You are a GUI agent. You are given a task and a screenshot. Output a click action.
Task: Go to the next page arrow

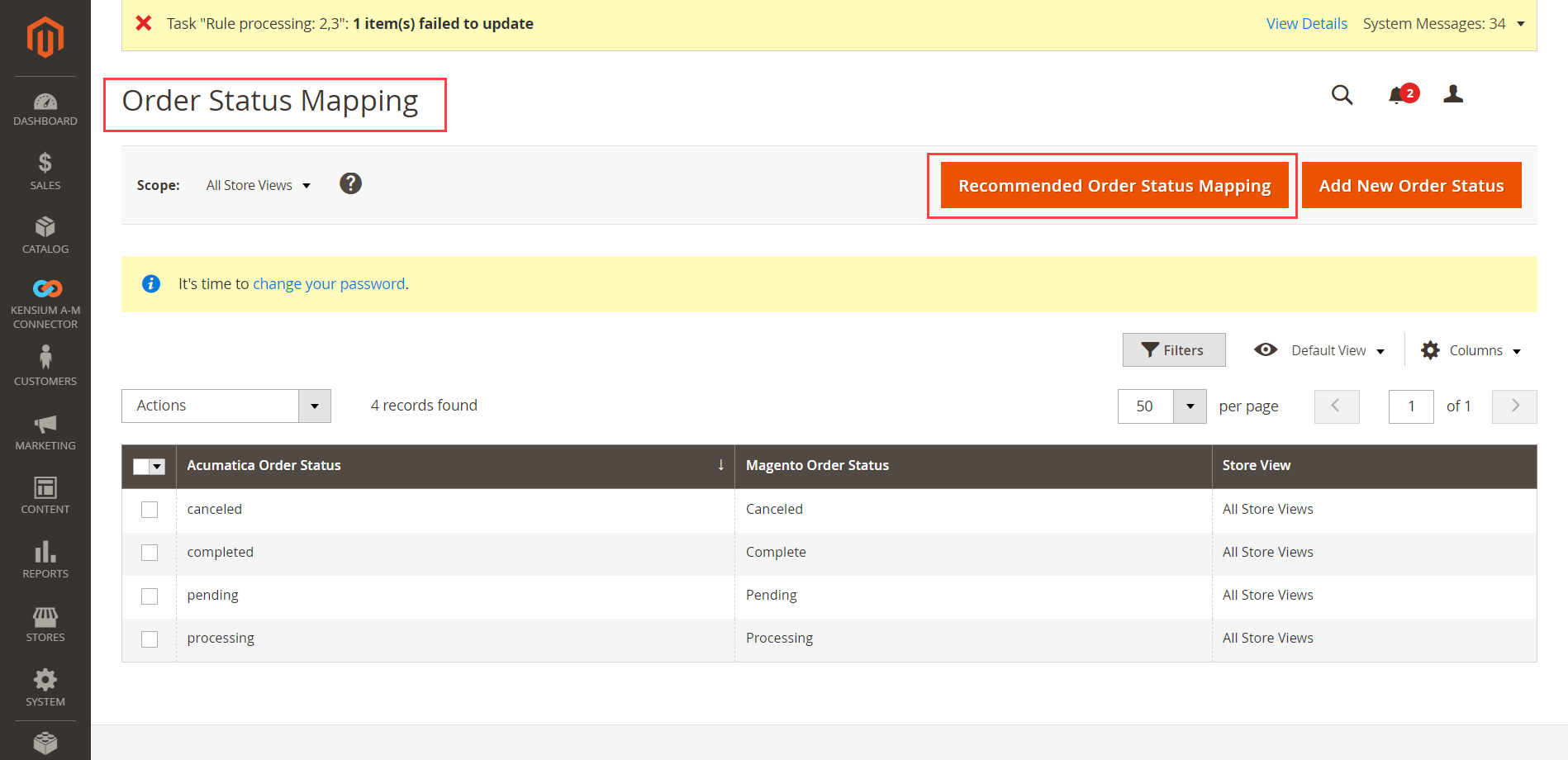point(1514,406)
